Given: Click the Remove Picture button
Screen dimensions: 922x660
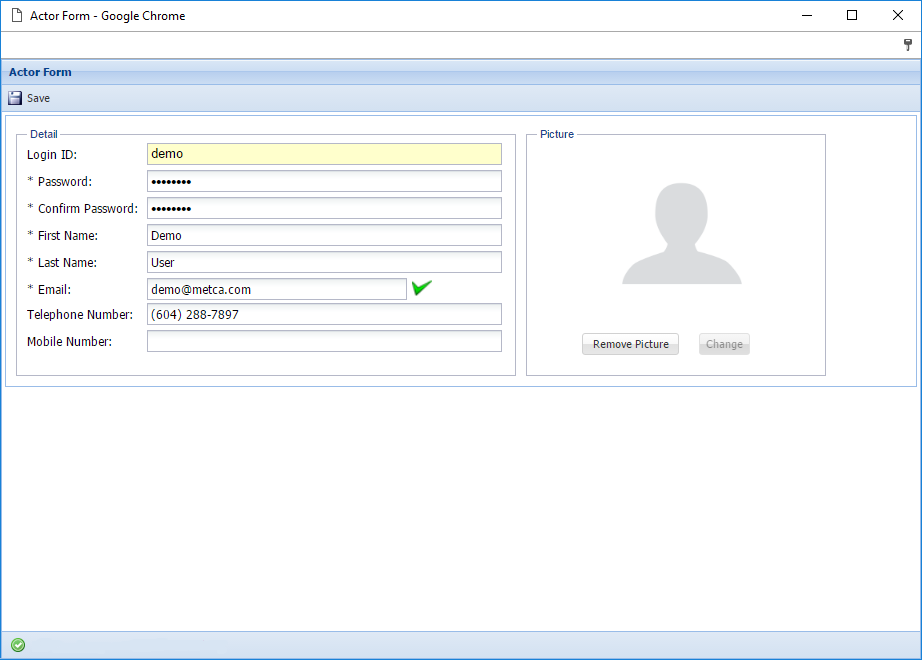Looking at the screenshot, I should 630,343.
